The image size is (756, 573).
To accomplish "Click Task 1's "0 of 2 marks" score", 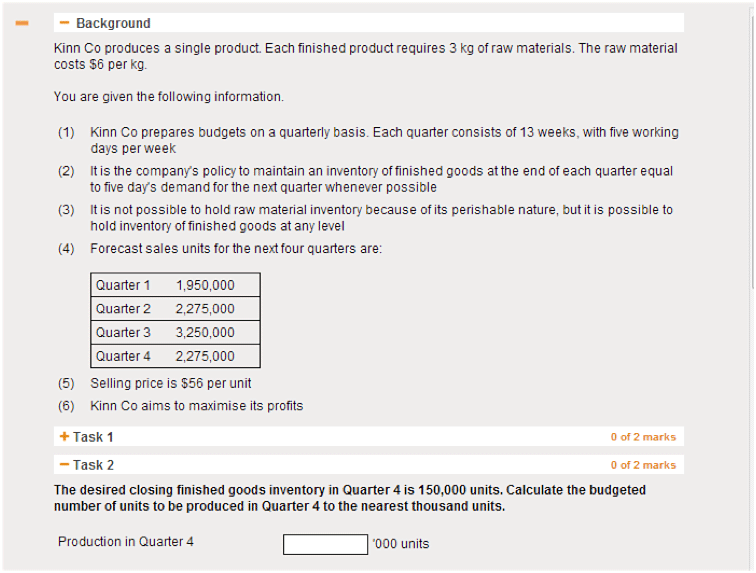I will [643, 437].
